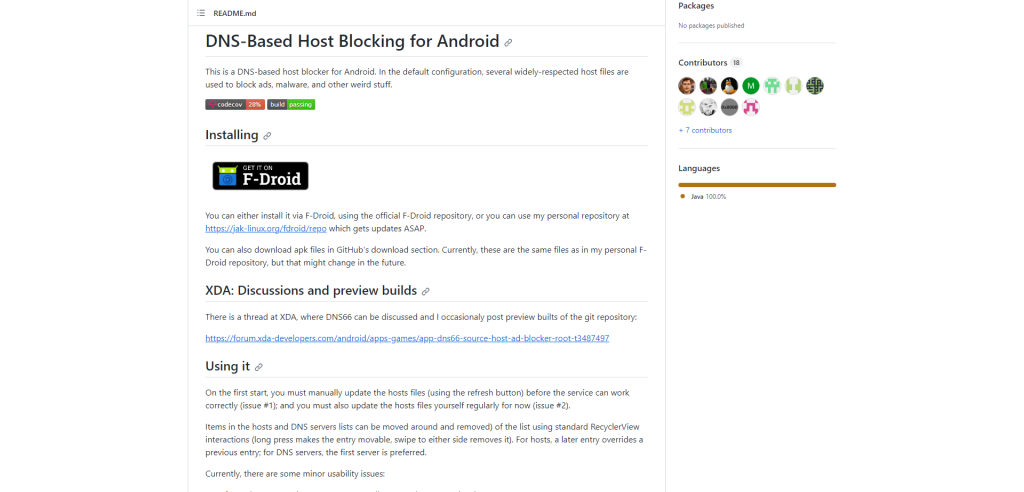Open the README table of contents icon
This screenshot has height=492, width=1024.
point(201,13)
